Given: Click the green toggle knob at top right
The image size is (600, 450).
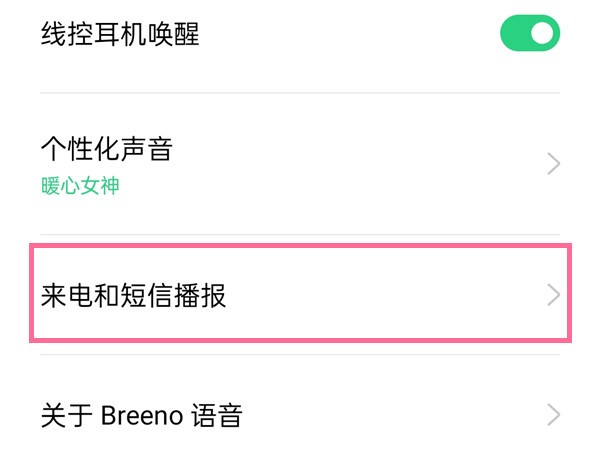Looking at the screenshot, I should 543,35.
